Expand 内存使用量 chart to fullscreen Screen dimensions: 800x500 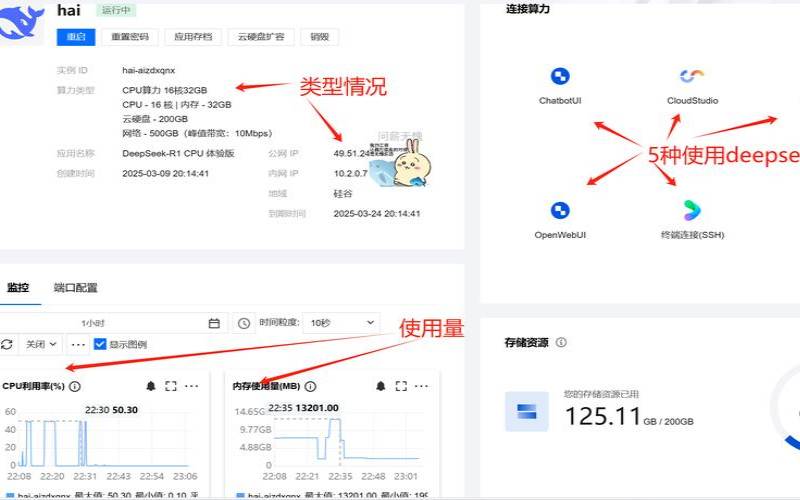click(x=401, y=386)
